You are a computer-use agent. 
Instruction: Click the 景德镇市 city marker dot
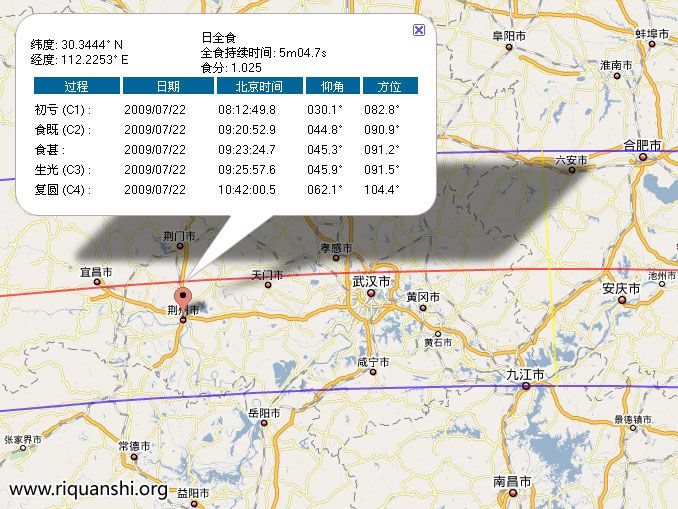point(633,428)
